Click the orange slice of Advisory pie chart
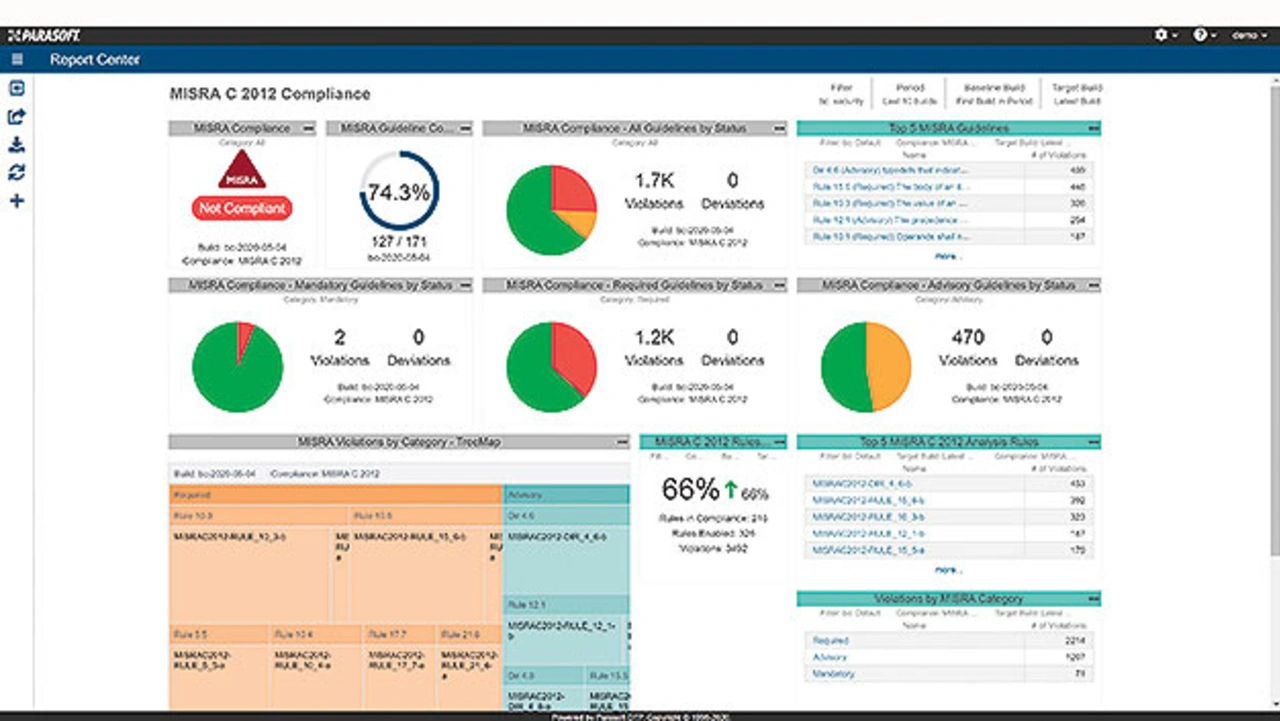1280x721 pixels. pos(890,367)
